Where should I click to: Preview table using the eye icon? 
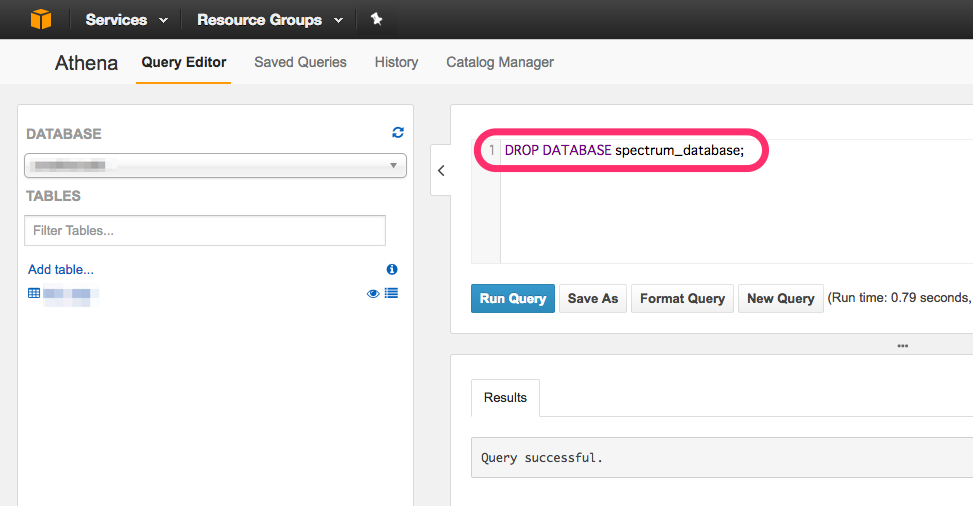tap(373, 294)
